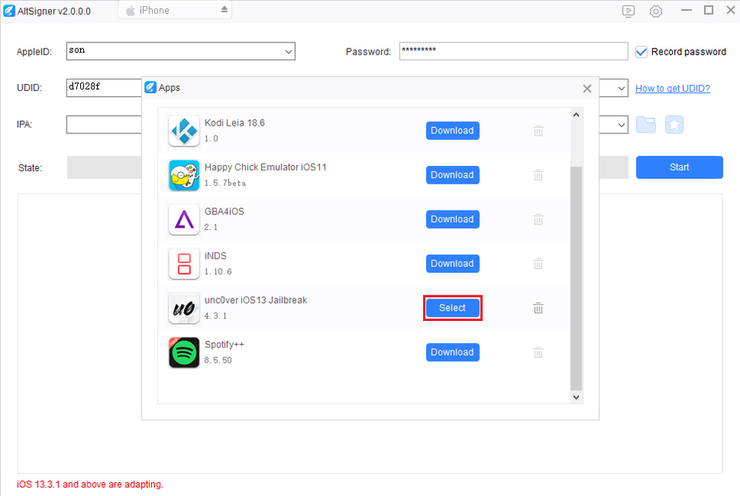Viewport: 740px width, 496px height.
Task: Delete Kodi Leia 18.6 via trash icon
Action: tap(538, 131)
